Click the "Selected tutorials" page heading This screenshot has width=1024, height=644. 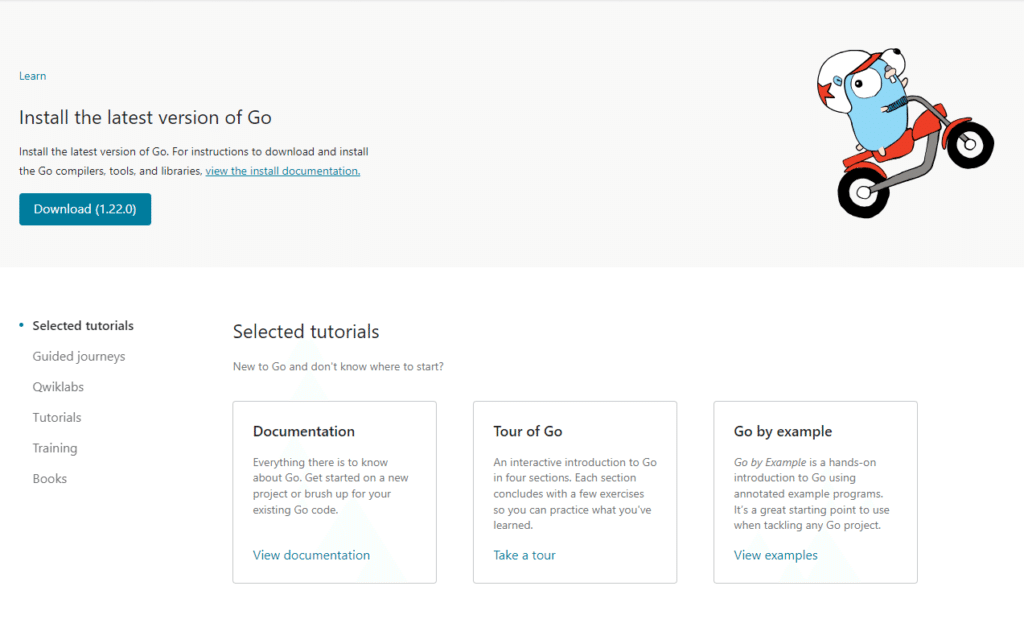click(x=305, y=331)
